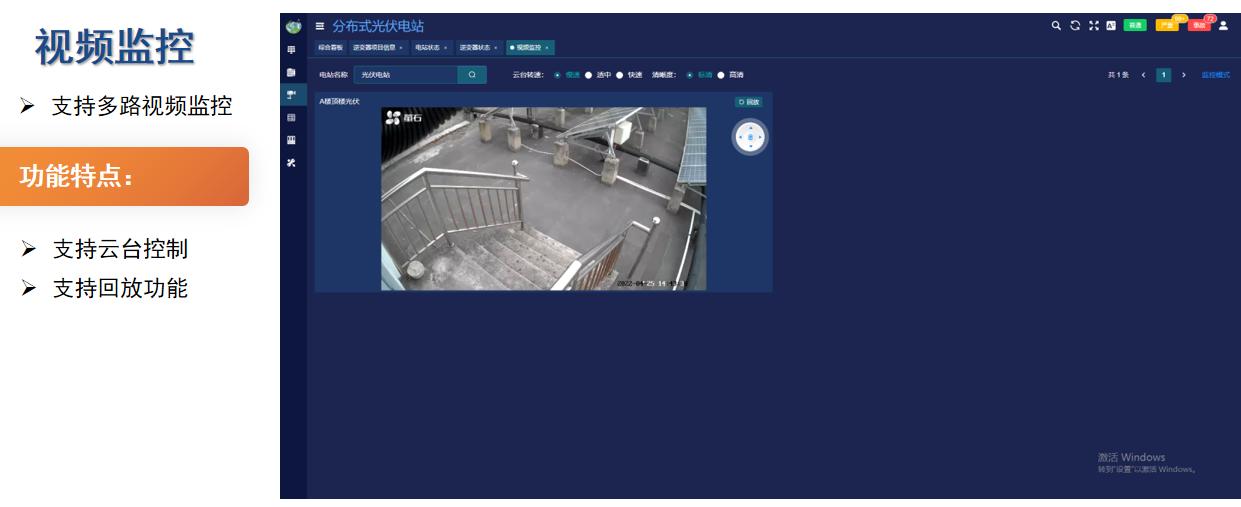
Task: Open the panel grid sidebar icon
Action: tap(291, 140)
